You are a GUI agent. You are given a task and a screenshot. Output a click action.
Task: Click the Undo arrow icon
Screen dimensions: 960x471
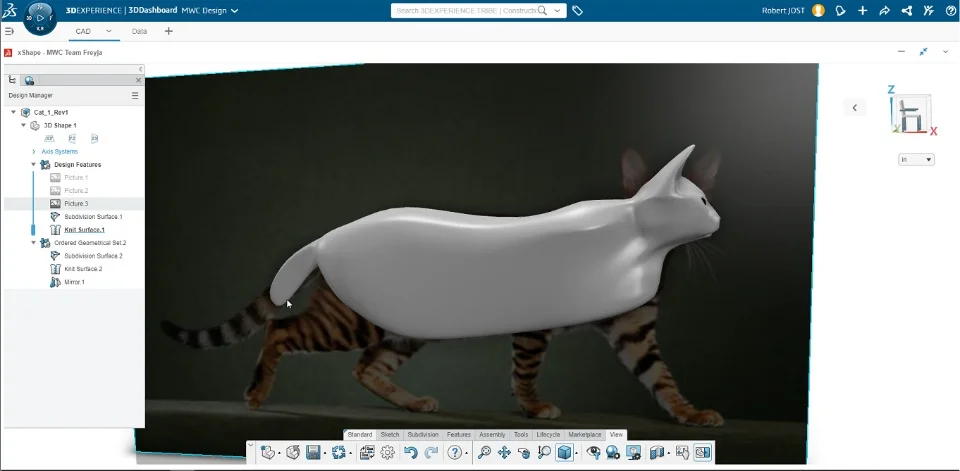(410, 453)
